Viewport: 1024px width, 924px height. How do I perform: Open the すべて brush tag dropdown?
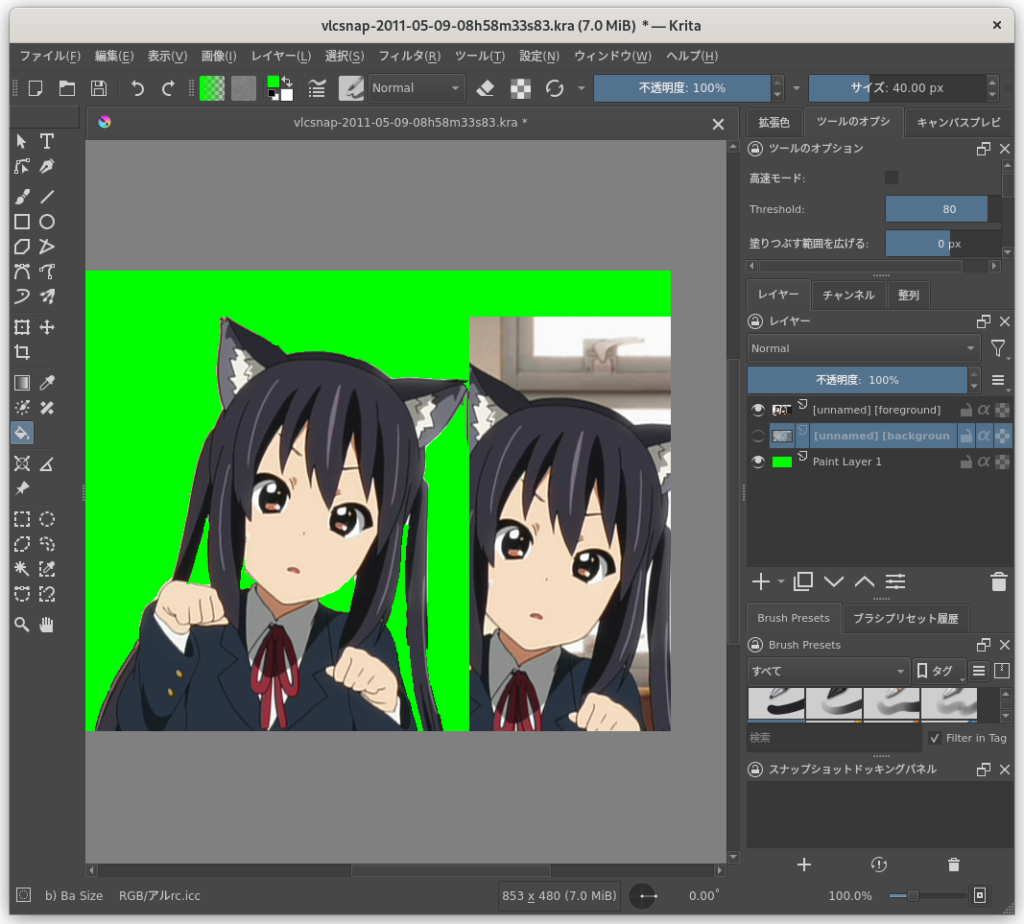[x=828, y=671]
